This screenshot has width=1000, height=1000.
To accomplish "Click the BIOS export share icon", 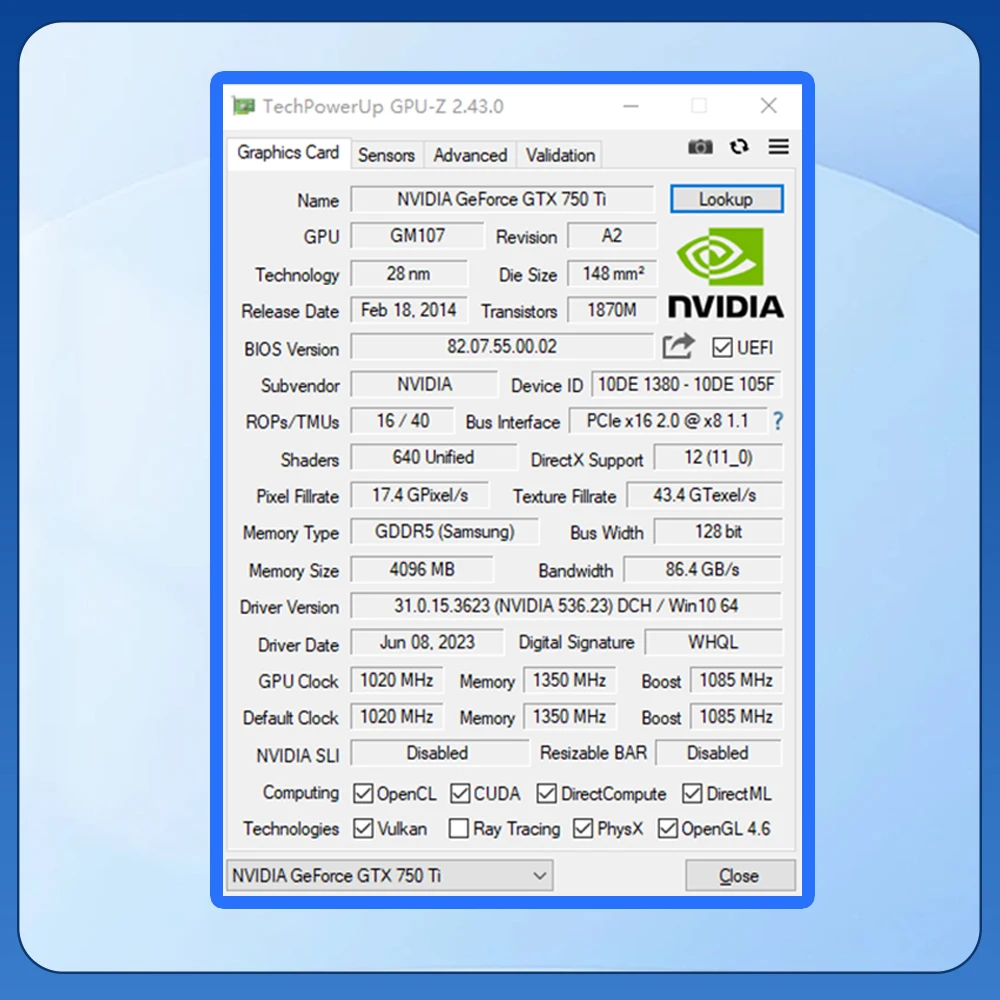I will coord(678,346).
